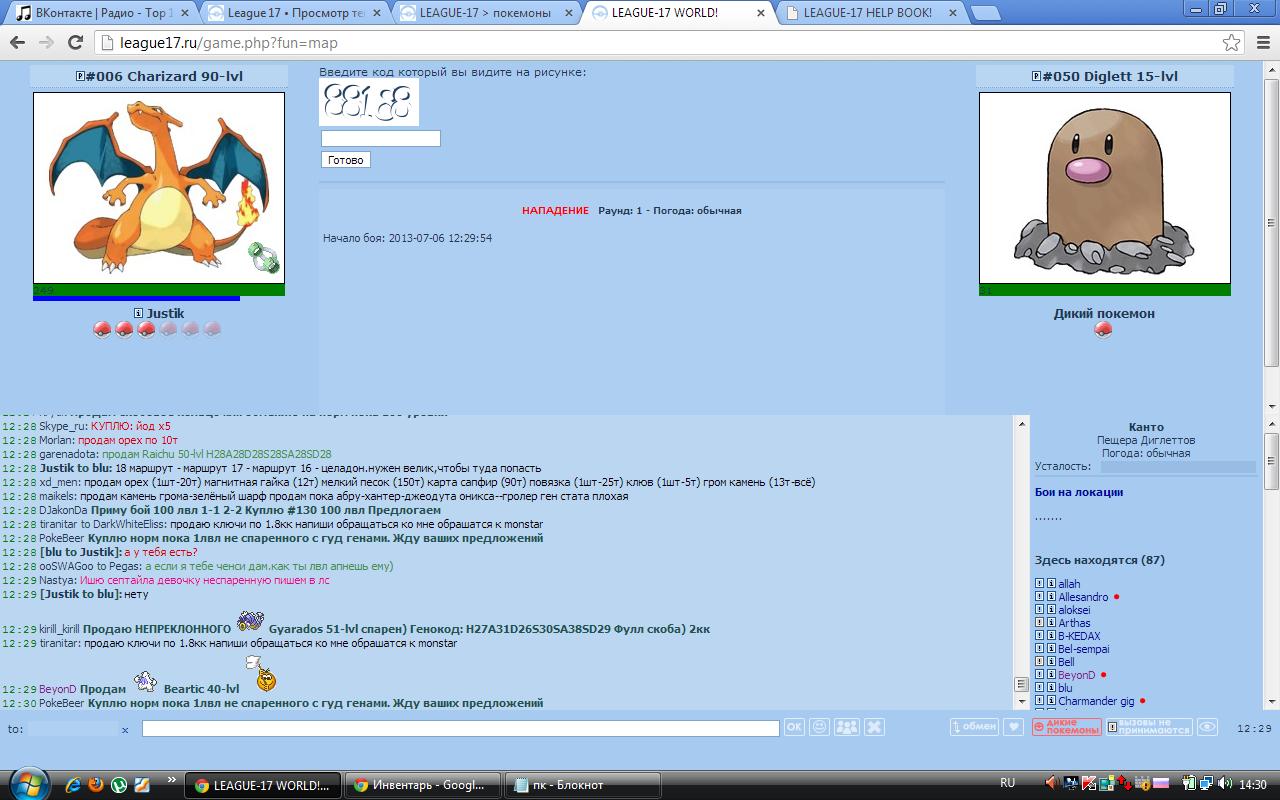
Task: Open Allesandro's user link in list
Action: tap(1083, 597)
